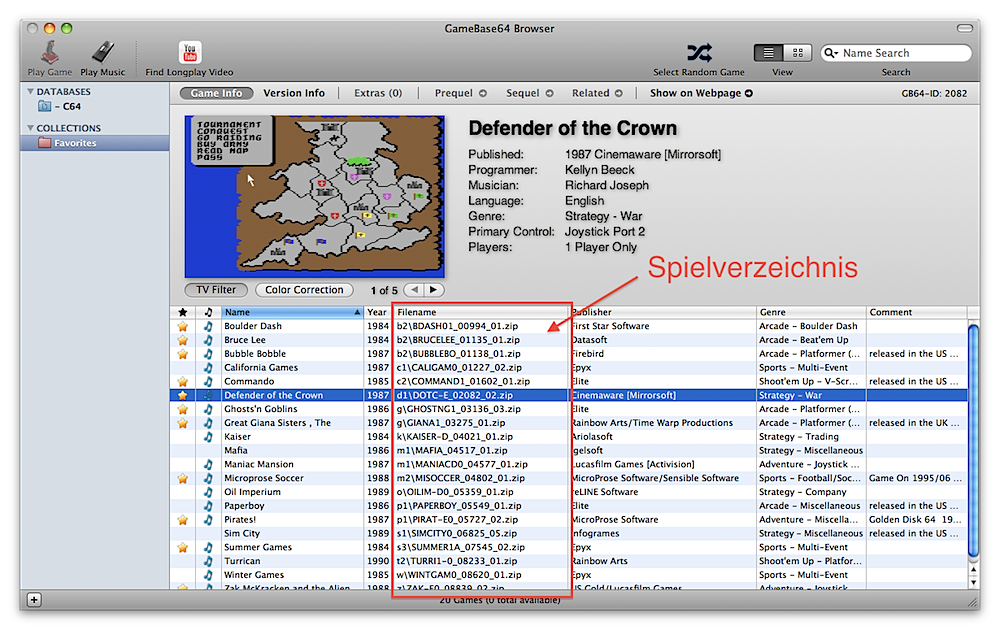Click the Play Music icon
Screen dimensions: 1000x630
point(103,53)
